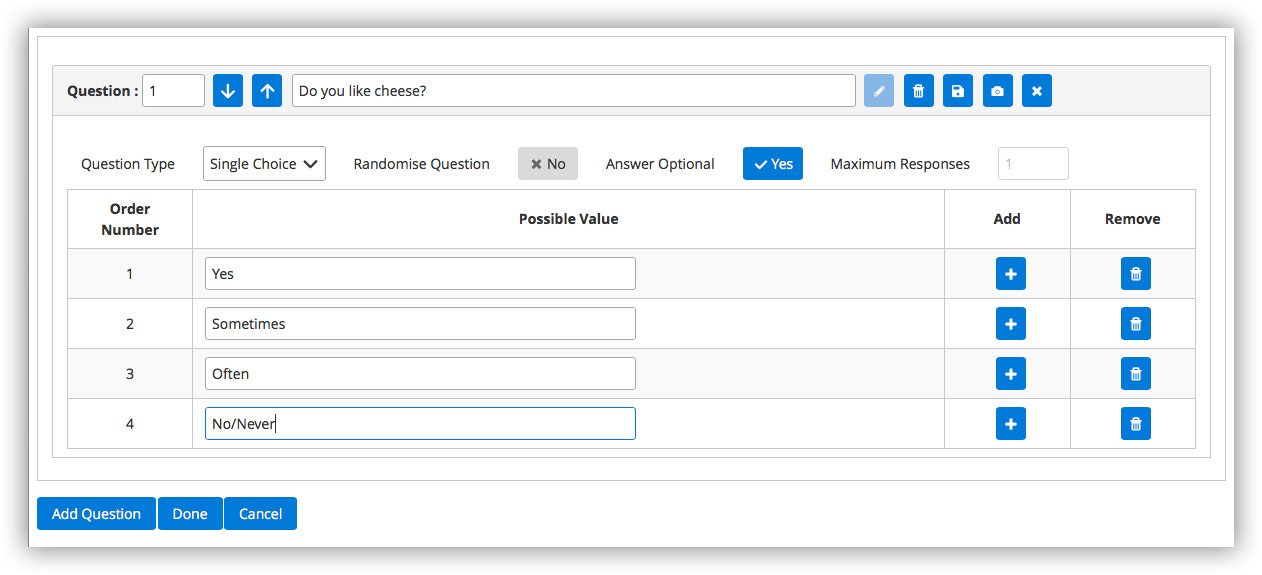Move question up with the up arrow

[x=267, y=91]
